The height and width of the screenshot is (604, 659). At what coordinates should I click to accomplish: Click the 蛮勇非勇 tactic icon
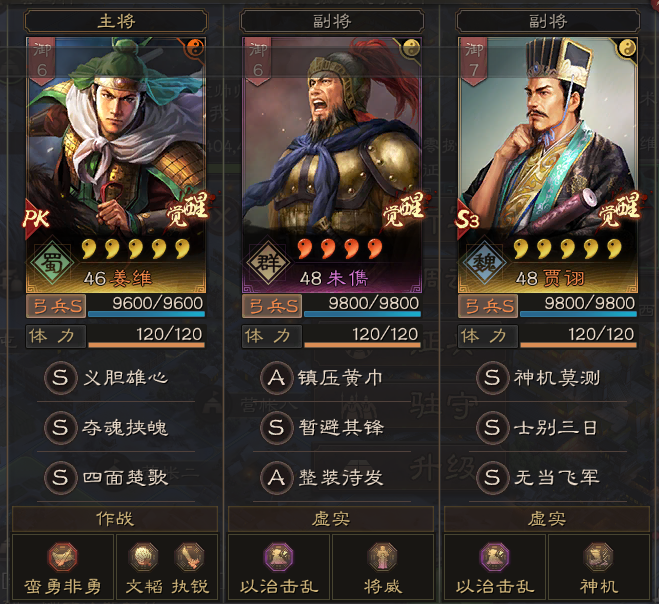tap(62, 557)
